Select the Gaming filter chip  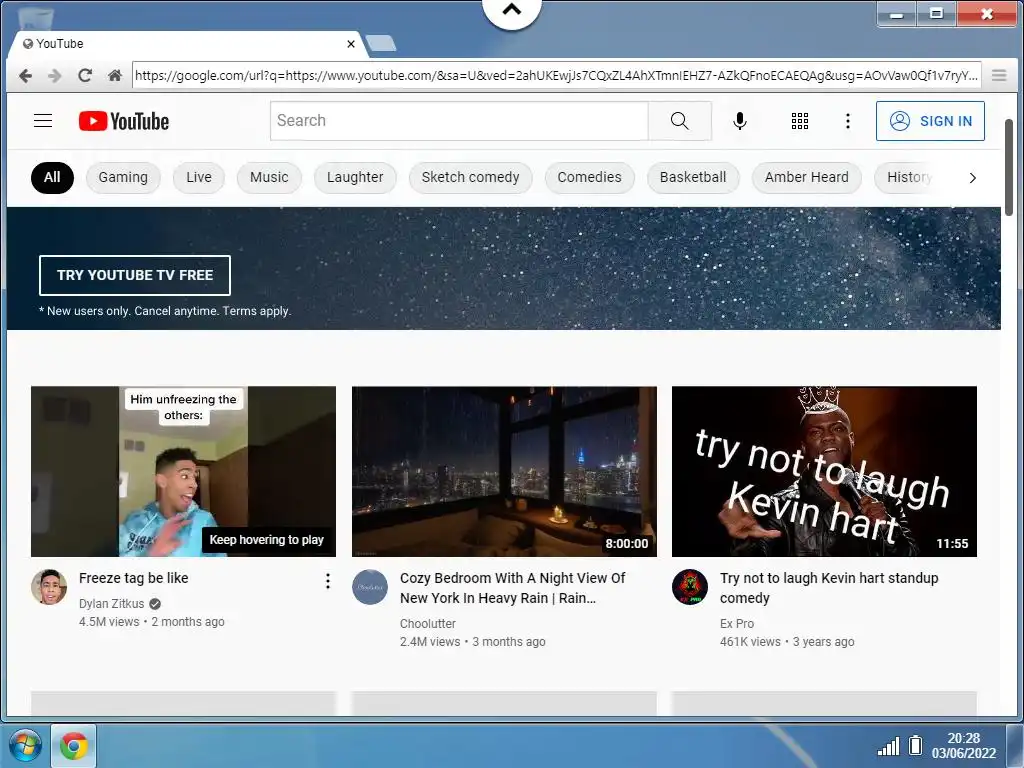click(x=123, y=178)
